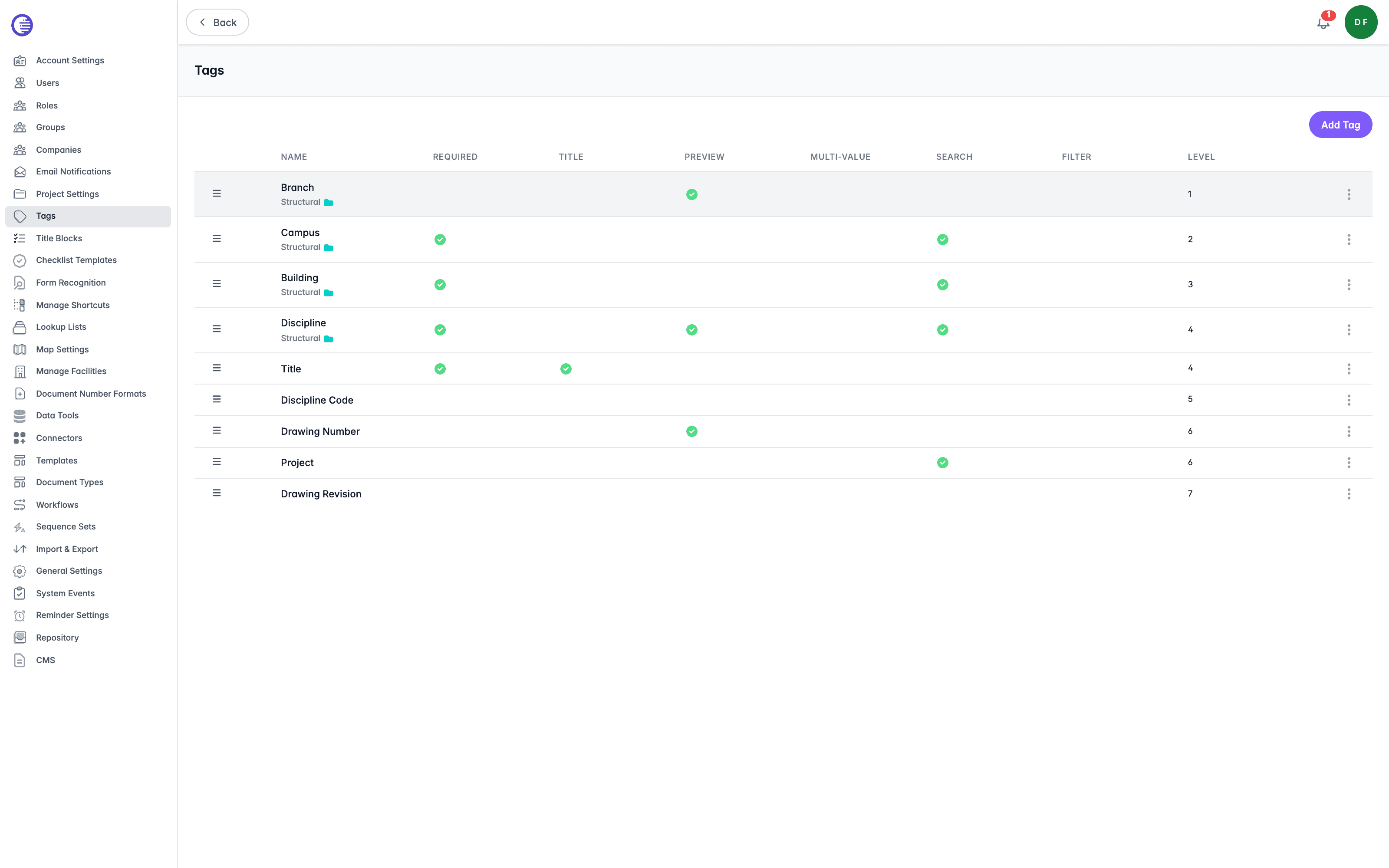This screenshot has width=1389, height=868.
Task: Click the Discipline Code tag name
Action: [x=317, y=400]
